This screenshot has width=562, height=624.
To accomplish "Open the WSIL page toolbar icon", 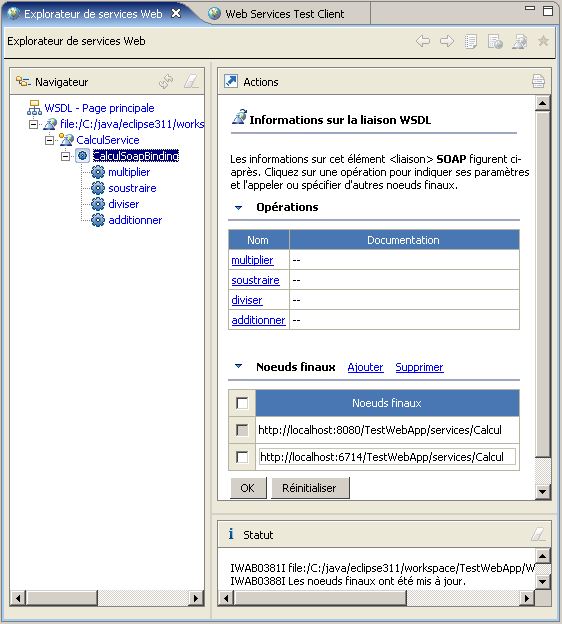I will 495,41.
